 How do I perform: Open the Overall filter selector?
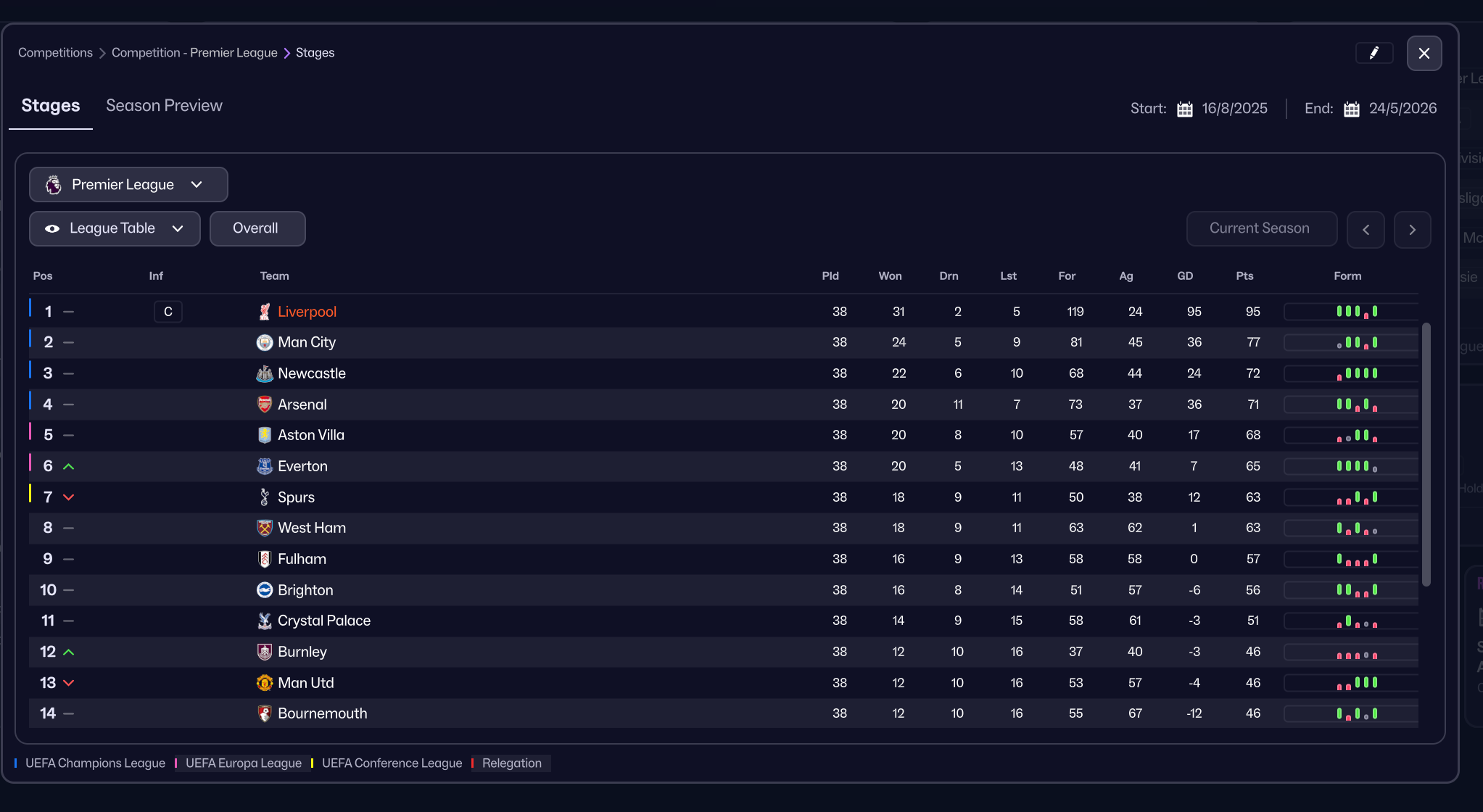(257, 228)
